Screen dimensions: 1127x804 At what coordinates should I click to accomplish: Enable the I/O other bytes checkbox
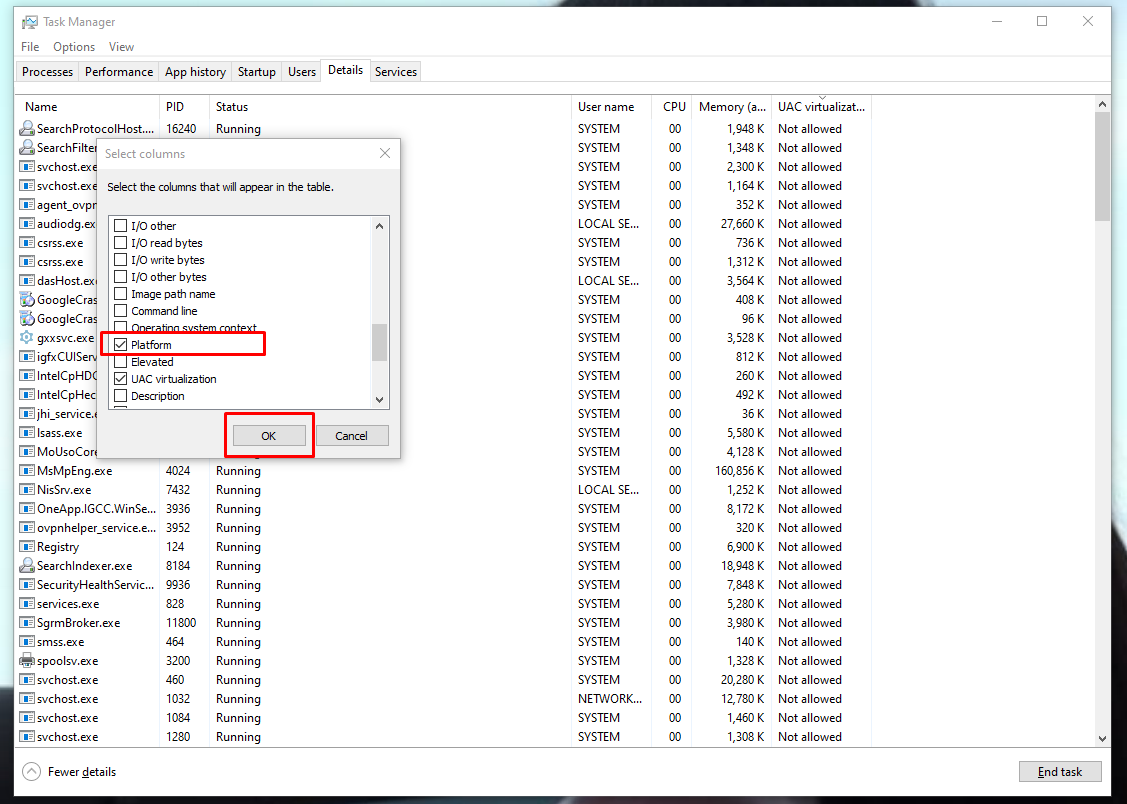click(x=121, y=277)
